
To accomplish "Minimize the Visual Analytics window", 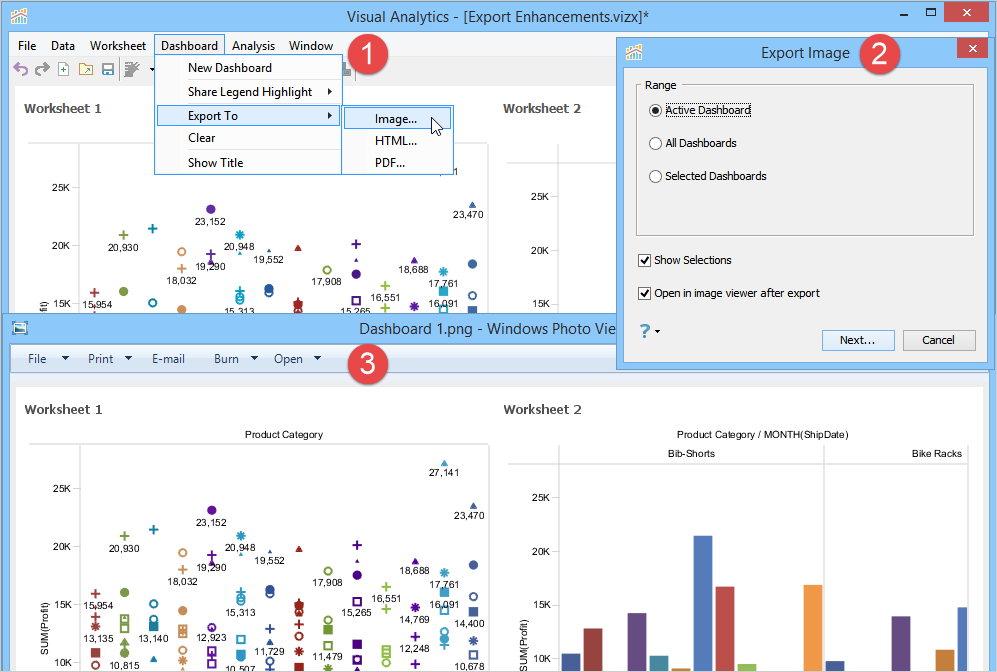I will 904,13.
